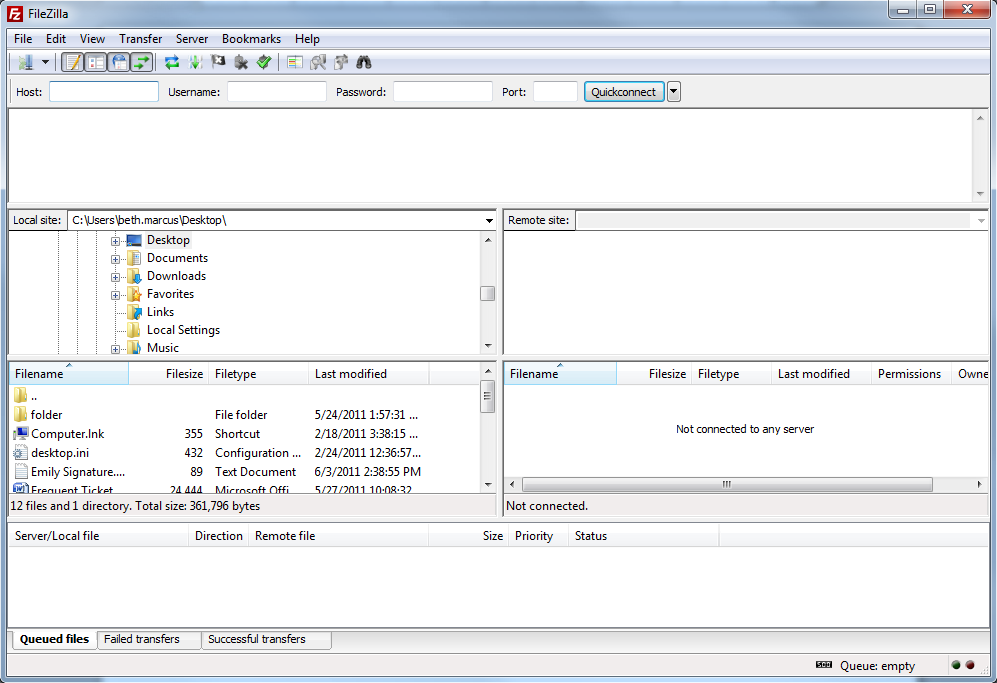Click the remote Permissions column header

[911, 374]
